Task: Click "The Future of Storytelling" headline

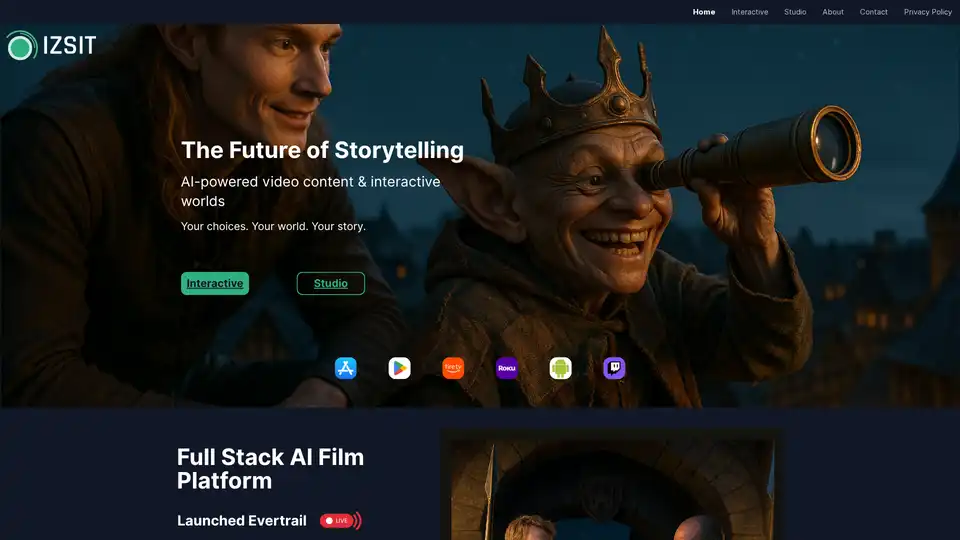Action: click(322, 151)
